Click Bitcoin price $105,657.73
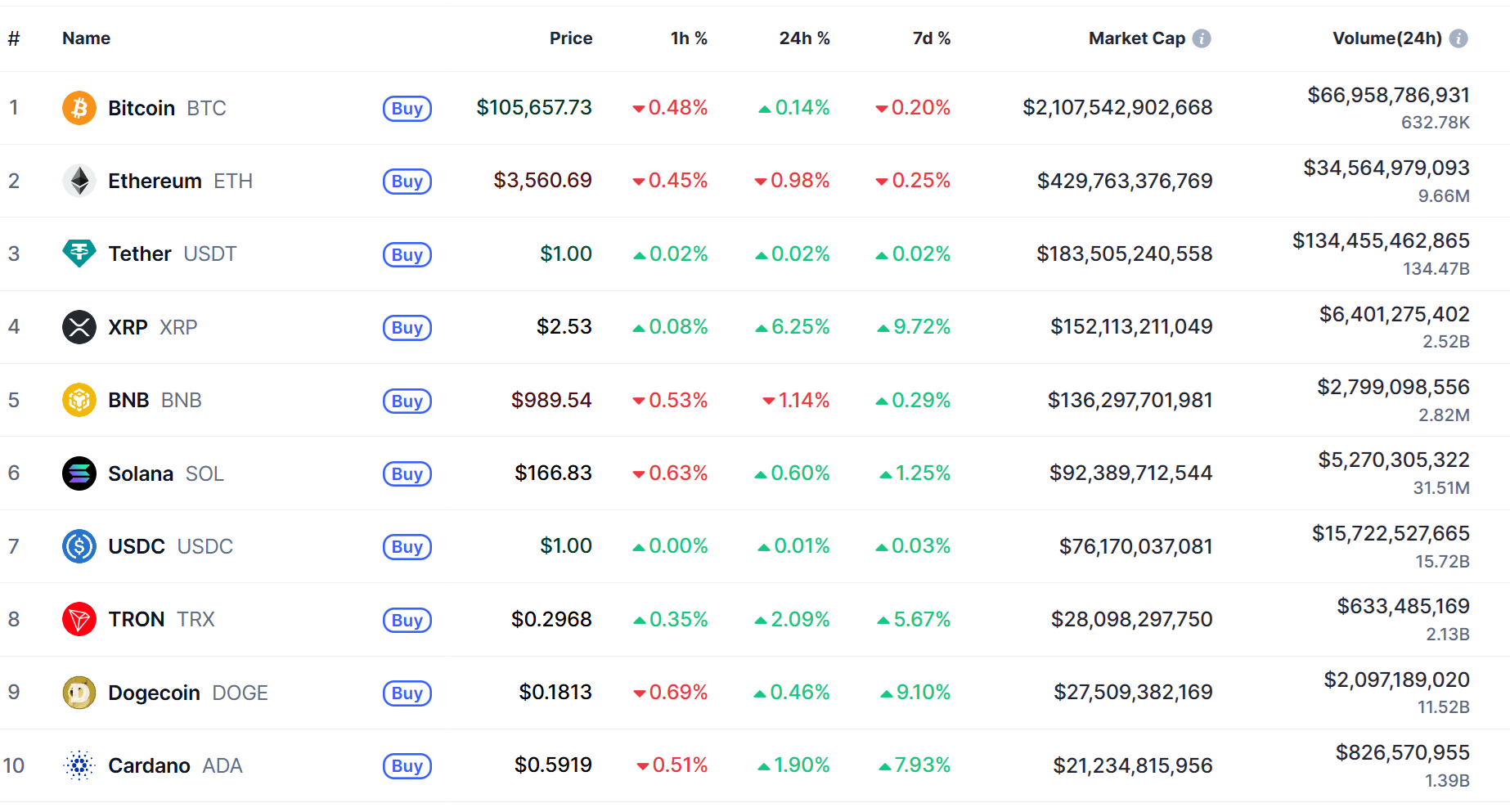This screenshot has width=1510, height=812. (x=534, y=107)
